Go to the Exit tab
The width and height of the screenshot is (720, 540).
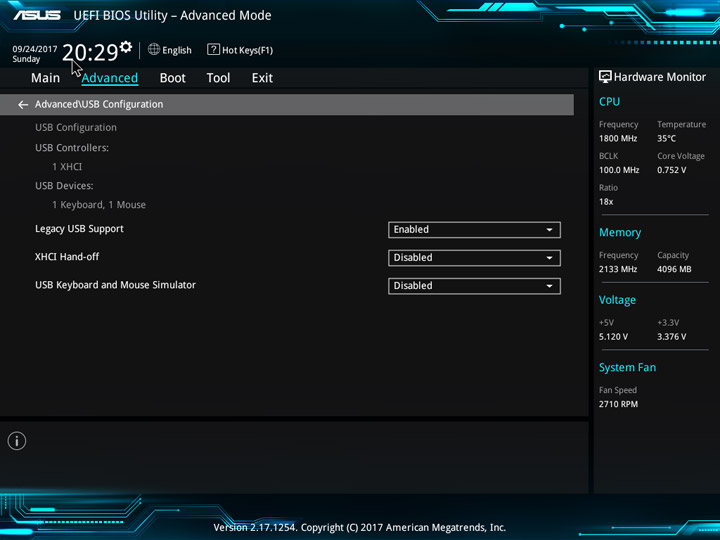262,78
